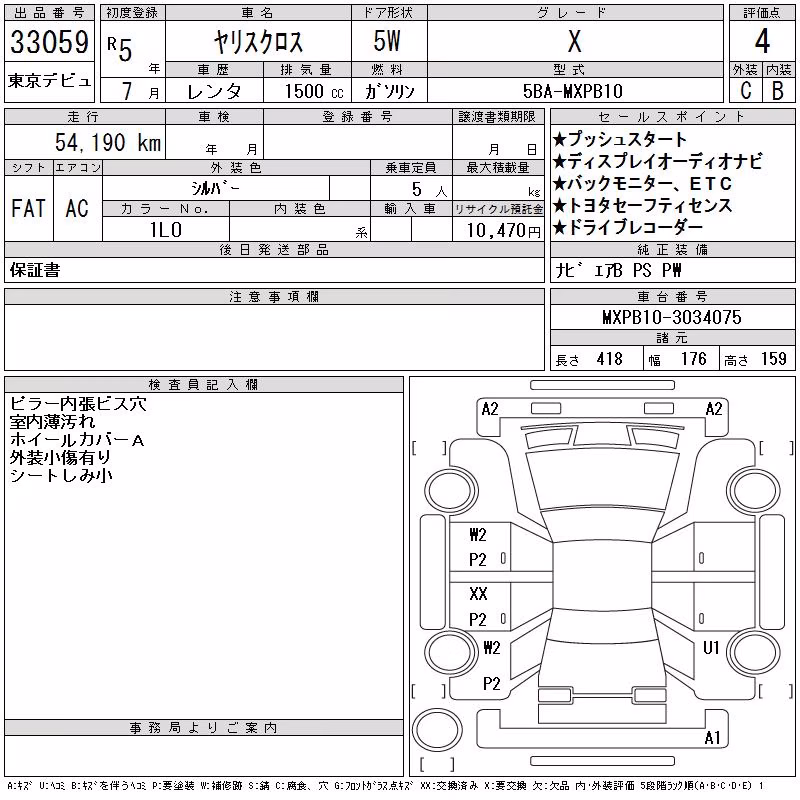The image size is (800, 800).
Task: Click the AC air conditioner value
Action: (77, 208)
